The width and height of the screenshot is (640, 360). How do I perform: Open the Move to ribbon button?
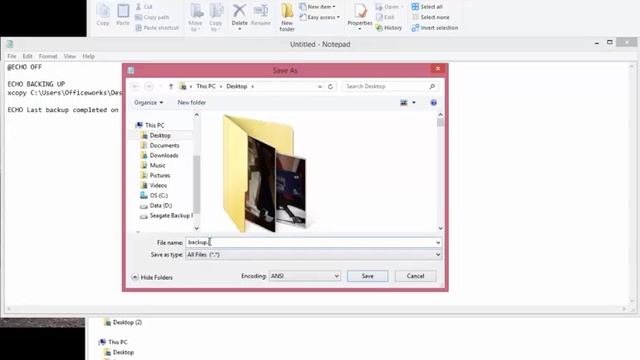(x=196, y=17)
